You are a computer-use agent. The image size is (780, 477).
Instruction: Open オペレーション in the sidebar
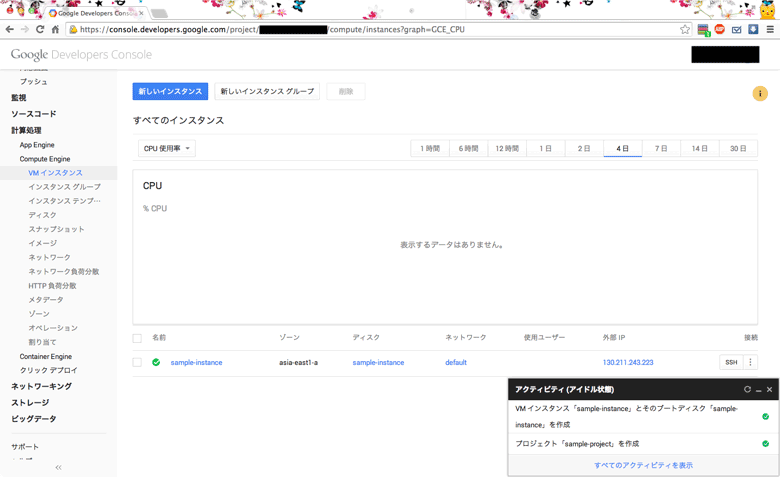tap(53, 328)
